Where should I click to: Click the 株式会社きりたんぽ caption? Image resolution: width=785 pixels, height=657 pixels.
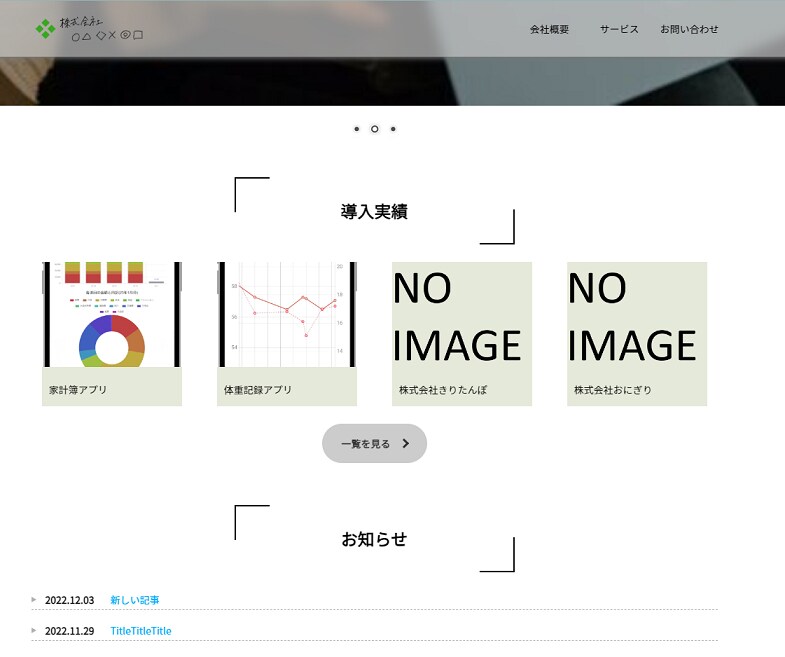click(x=443, y=390)
